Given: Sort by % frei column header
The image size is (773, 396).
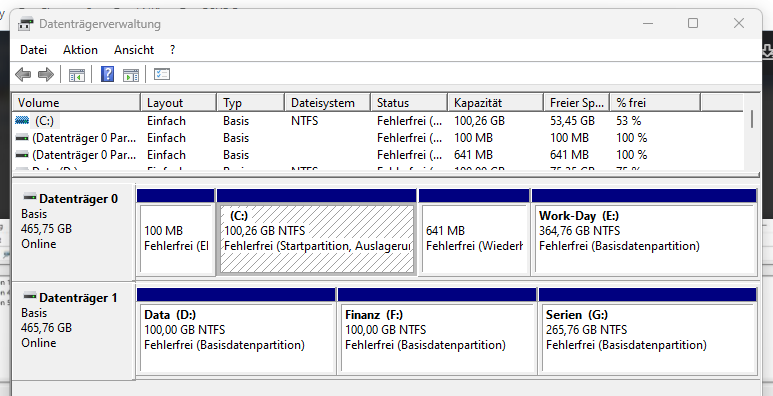Looking at the screenshot, I should click(x=655, y=103).
